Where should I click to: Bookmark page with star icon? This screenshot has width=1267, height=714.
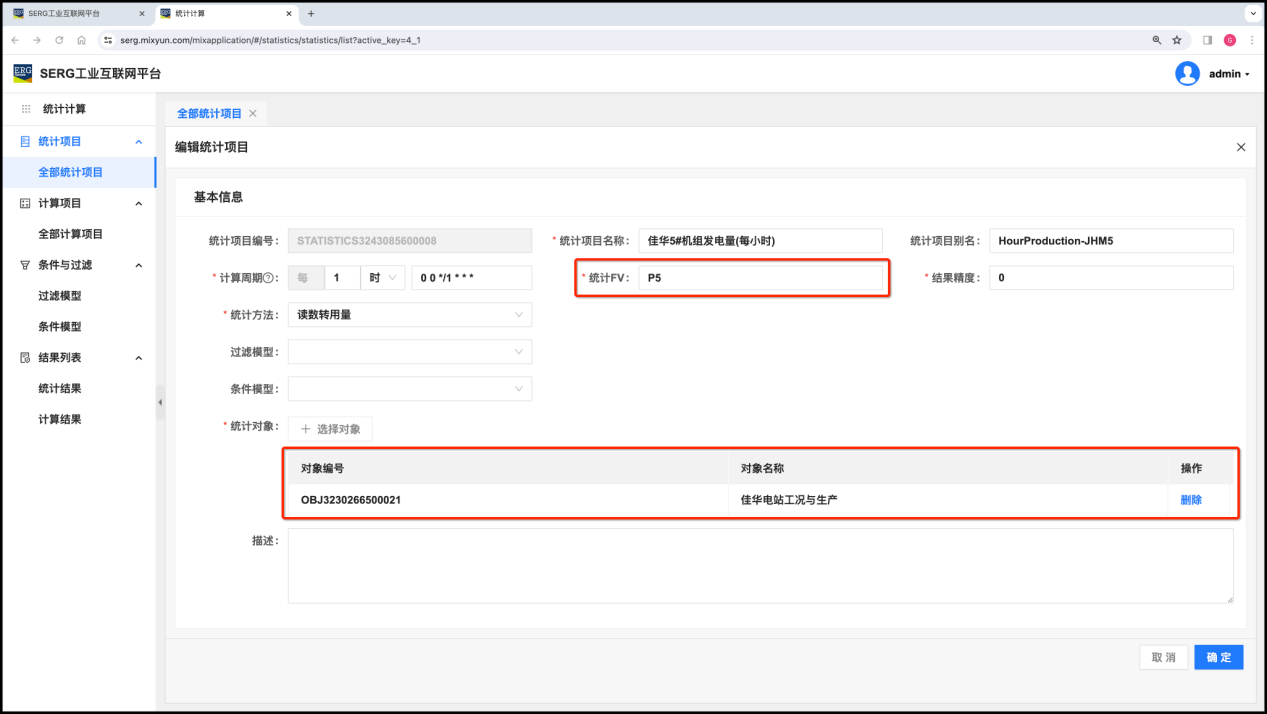[x=1177, y=40]
